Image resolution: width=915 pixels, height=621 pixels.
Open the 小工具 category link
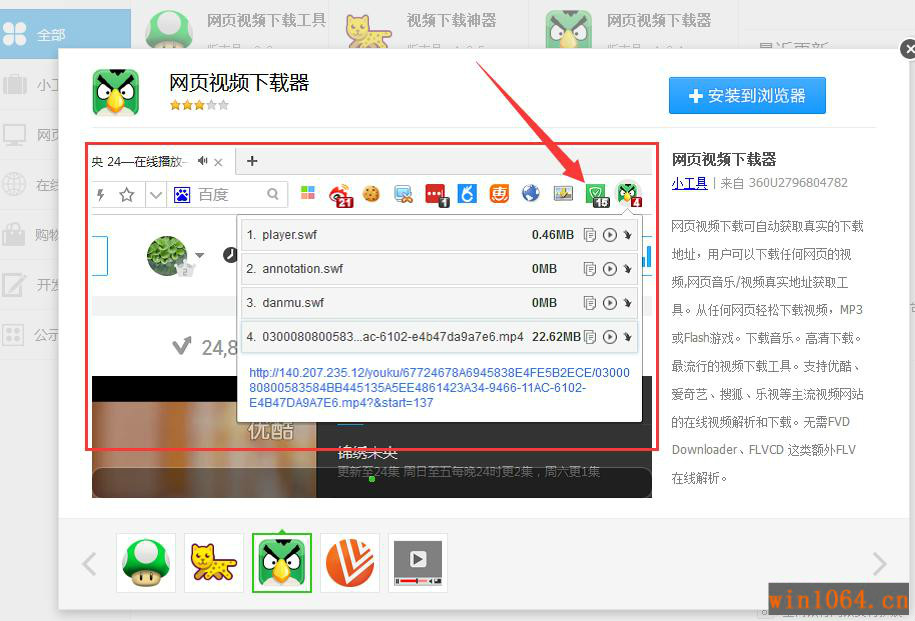click(x=689, y=183)
